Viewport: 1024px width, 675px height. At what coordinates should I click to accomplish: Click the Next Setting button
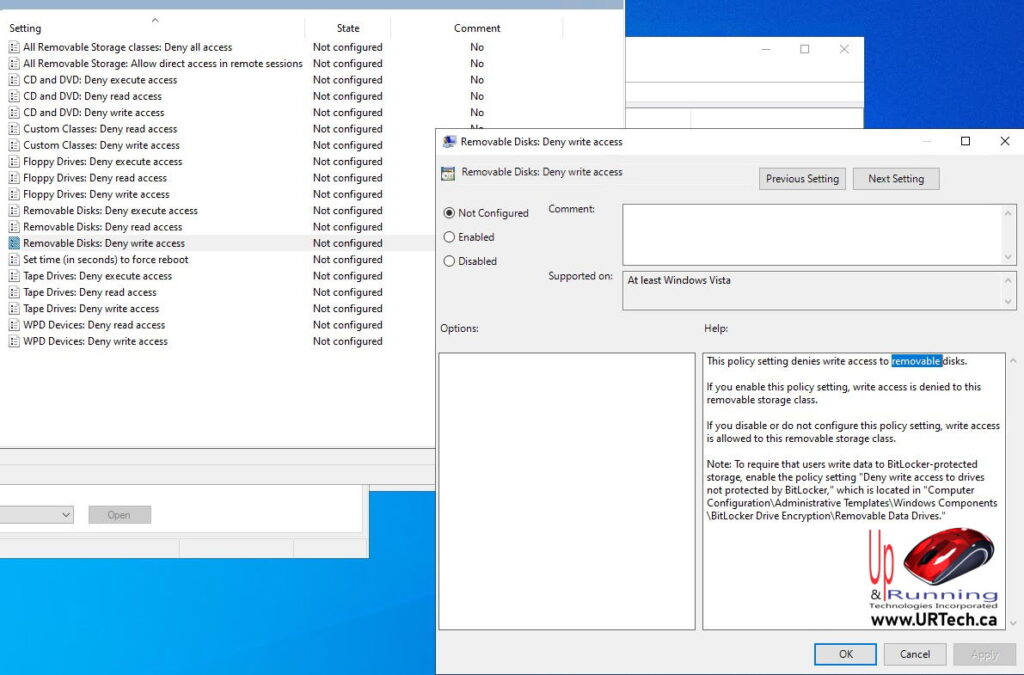pos(895,178)
